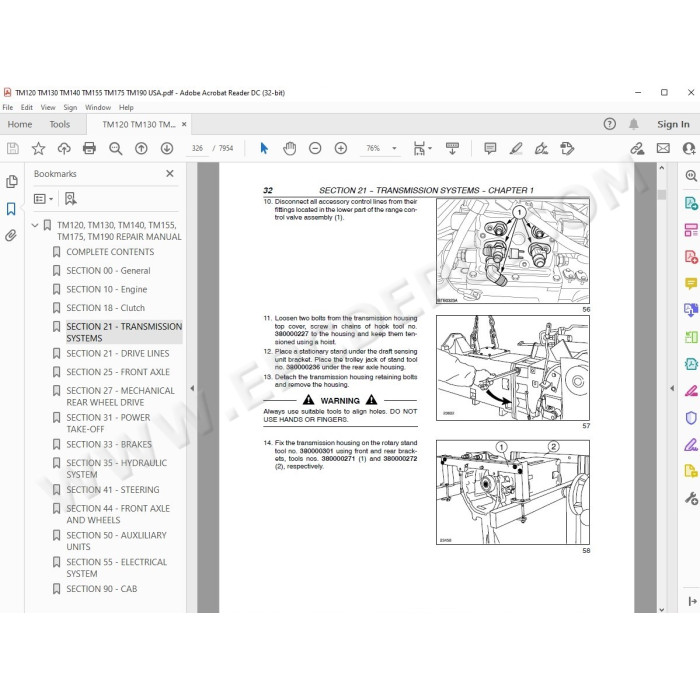Open SECTION 90 - CAB bookmark
Image resolution: width=700 pixels, height=700 pixels.
pos(102,589)
